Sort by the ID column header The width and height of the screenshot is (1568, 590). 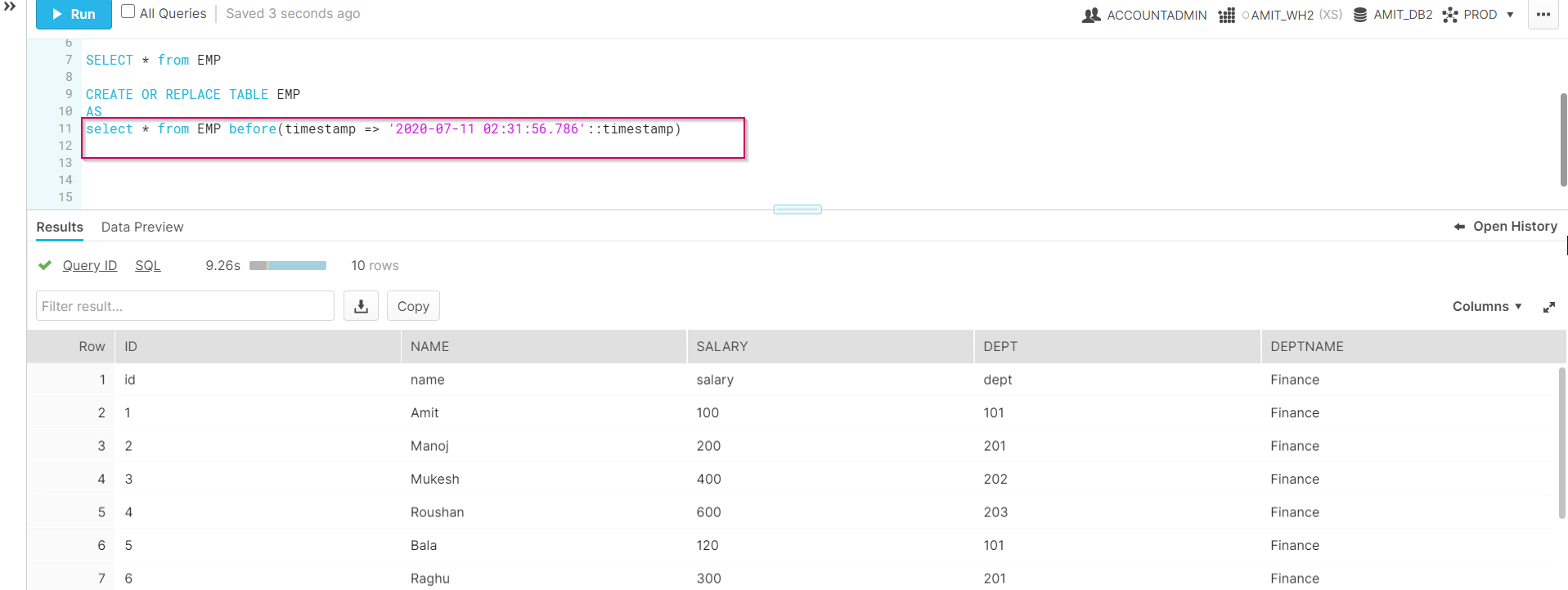(258, 346)
